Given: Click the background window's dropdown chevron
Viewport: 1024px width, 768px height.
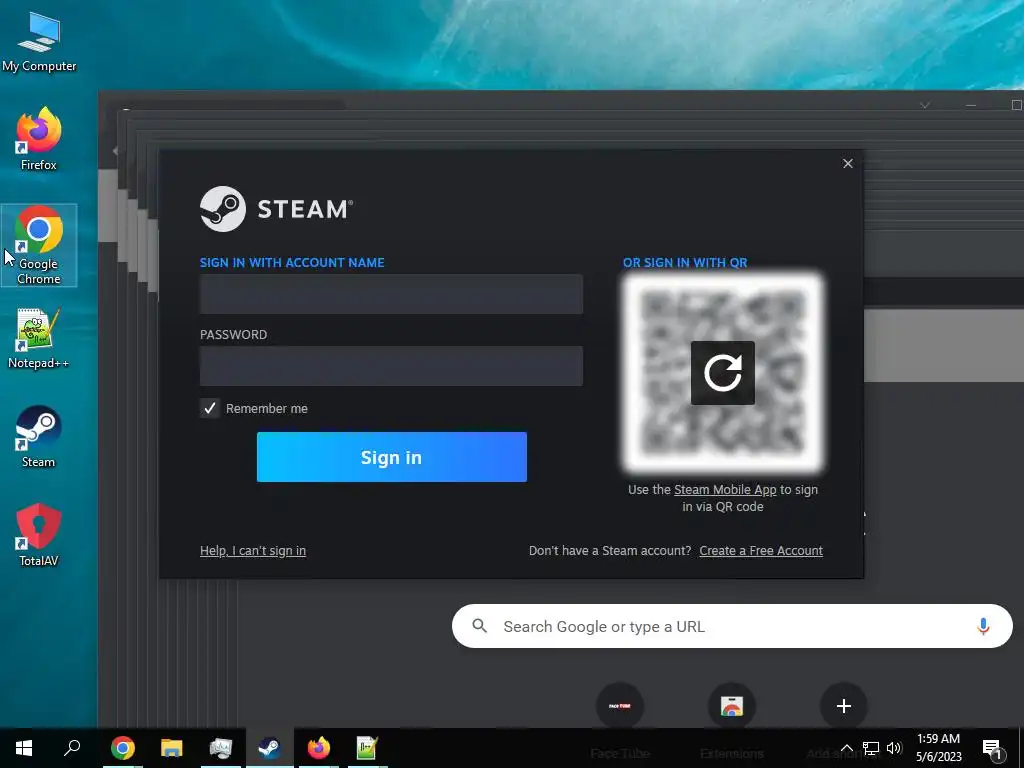Looking at the screenshot, I should click(x=925, y=105).
